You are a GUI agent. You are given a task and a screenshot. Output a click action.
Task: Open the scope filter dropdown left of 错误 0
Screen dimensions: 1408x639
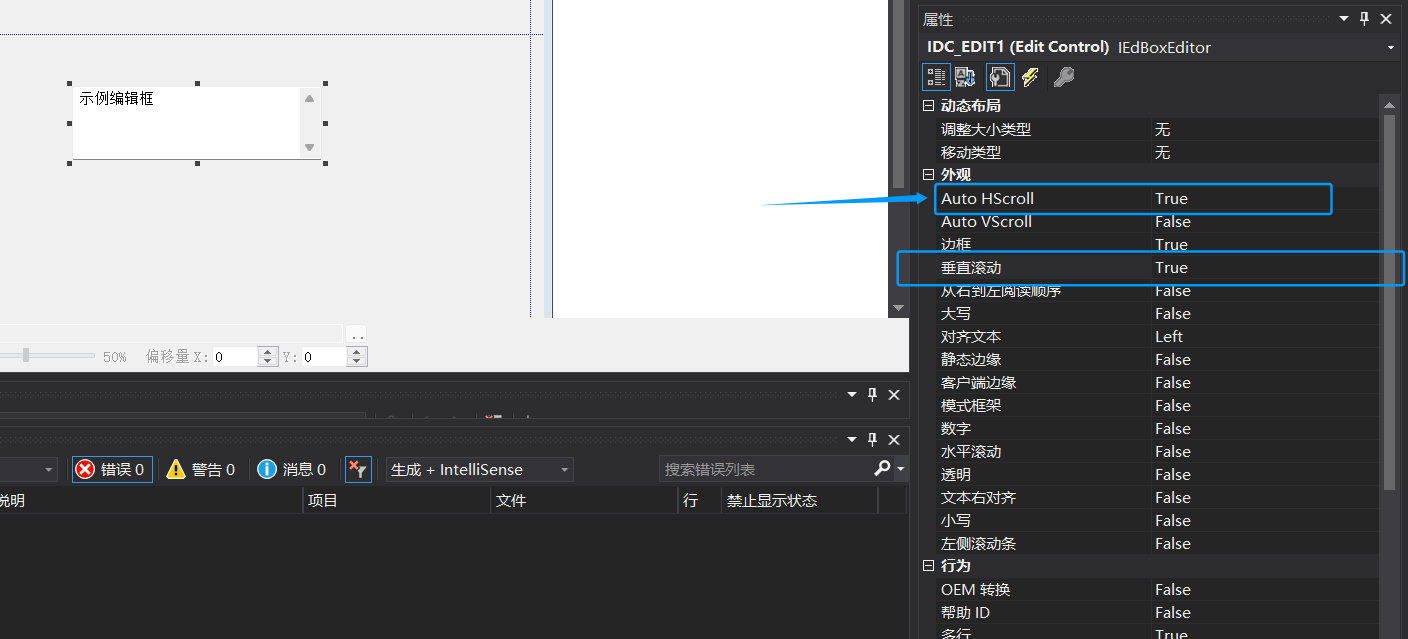pos(49,469)
